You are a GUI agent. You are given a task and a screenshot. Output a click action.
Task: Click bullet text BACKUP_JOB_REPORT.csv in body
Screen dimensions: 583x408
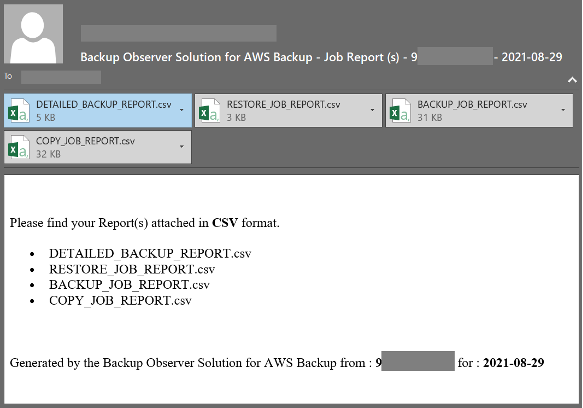pos(129,285)
